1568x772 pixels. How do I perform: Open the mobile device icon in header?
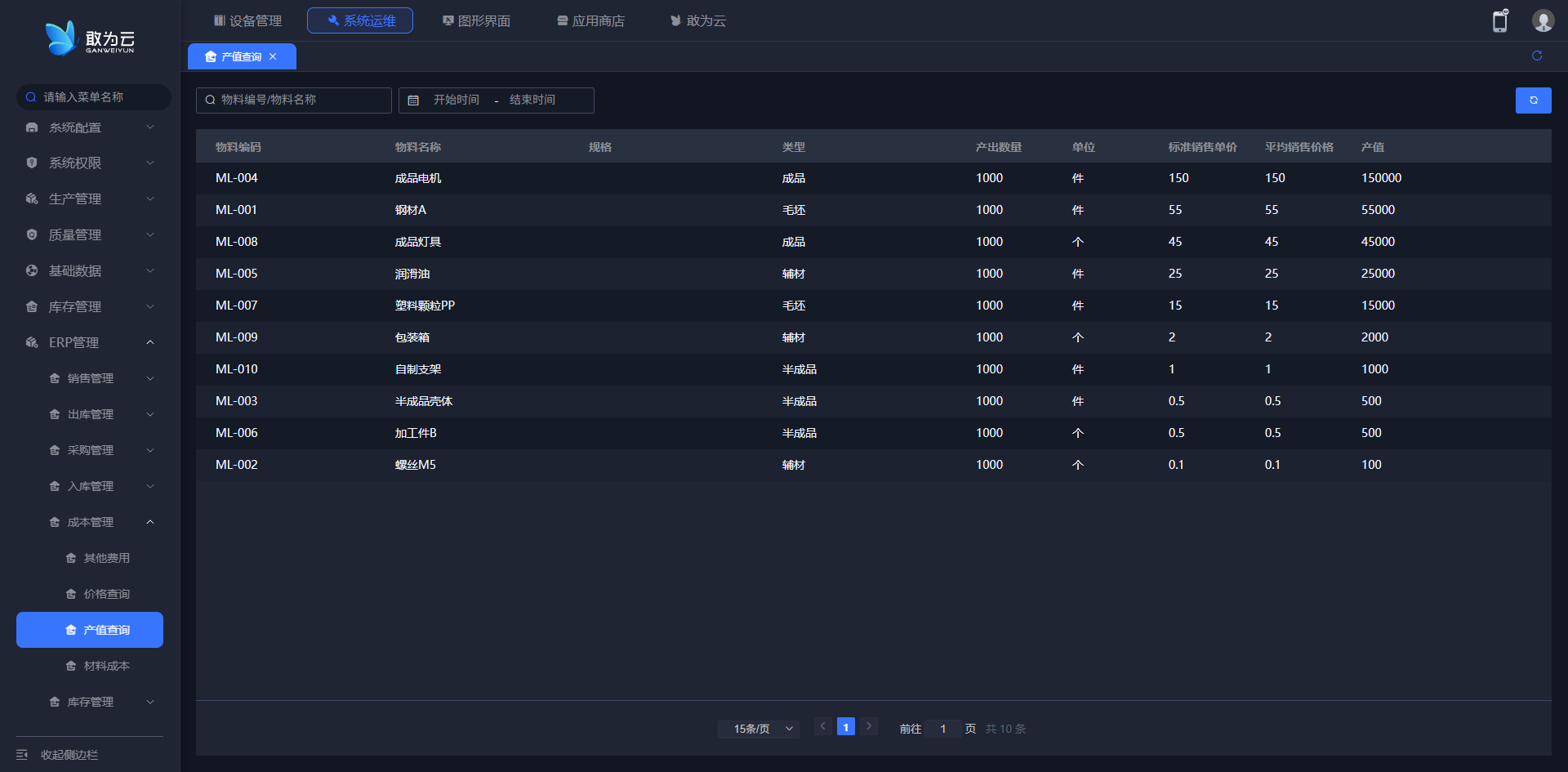(1500, 20)
